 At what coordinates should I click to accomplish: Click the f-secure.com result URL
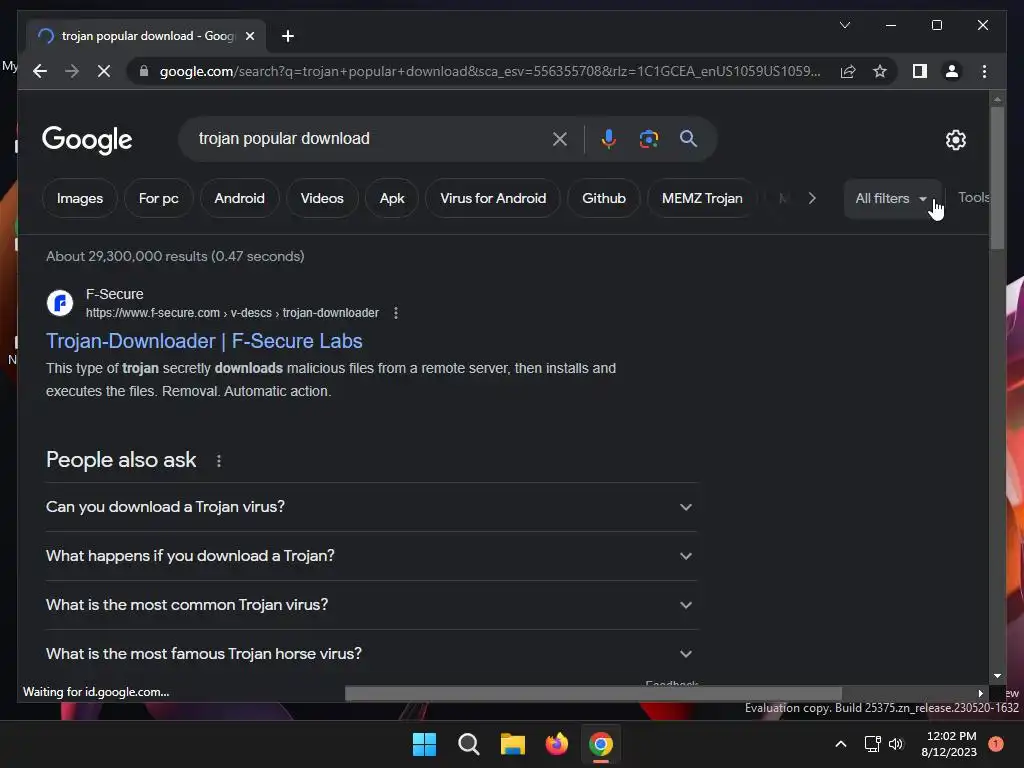tap(232, 313)
